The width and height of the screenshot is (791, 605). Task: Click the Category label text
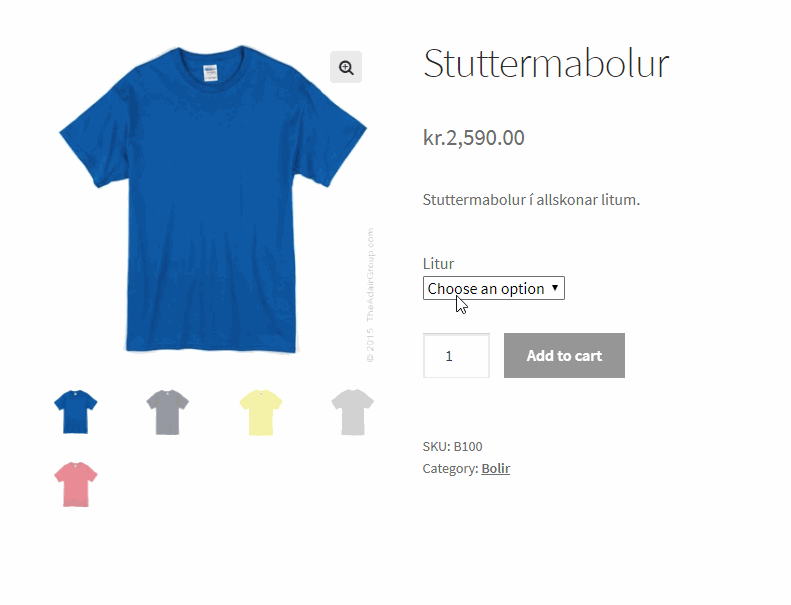point(450,469)
